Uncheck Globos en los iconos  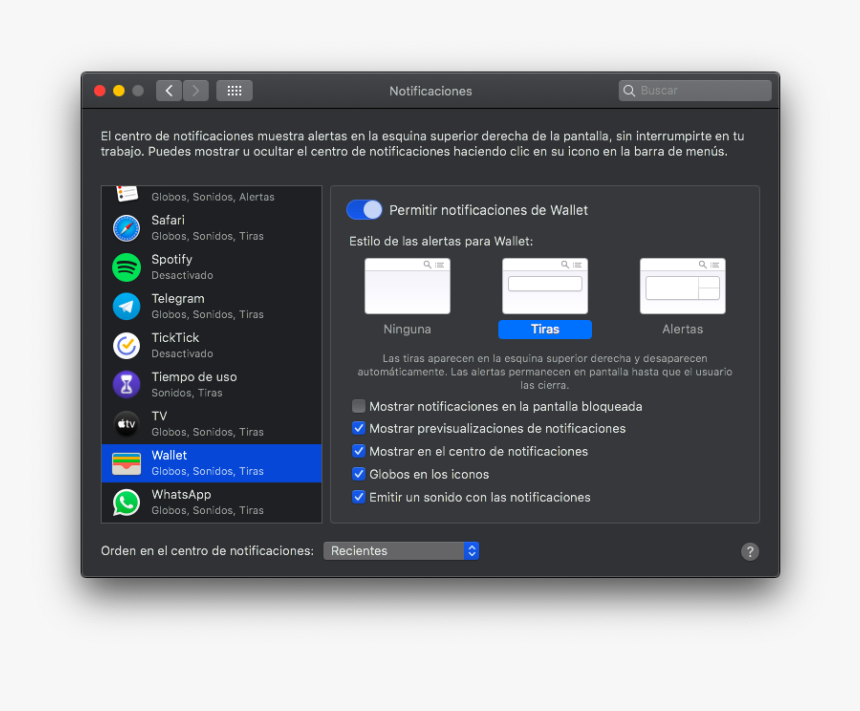click(x=358, y=473)
